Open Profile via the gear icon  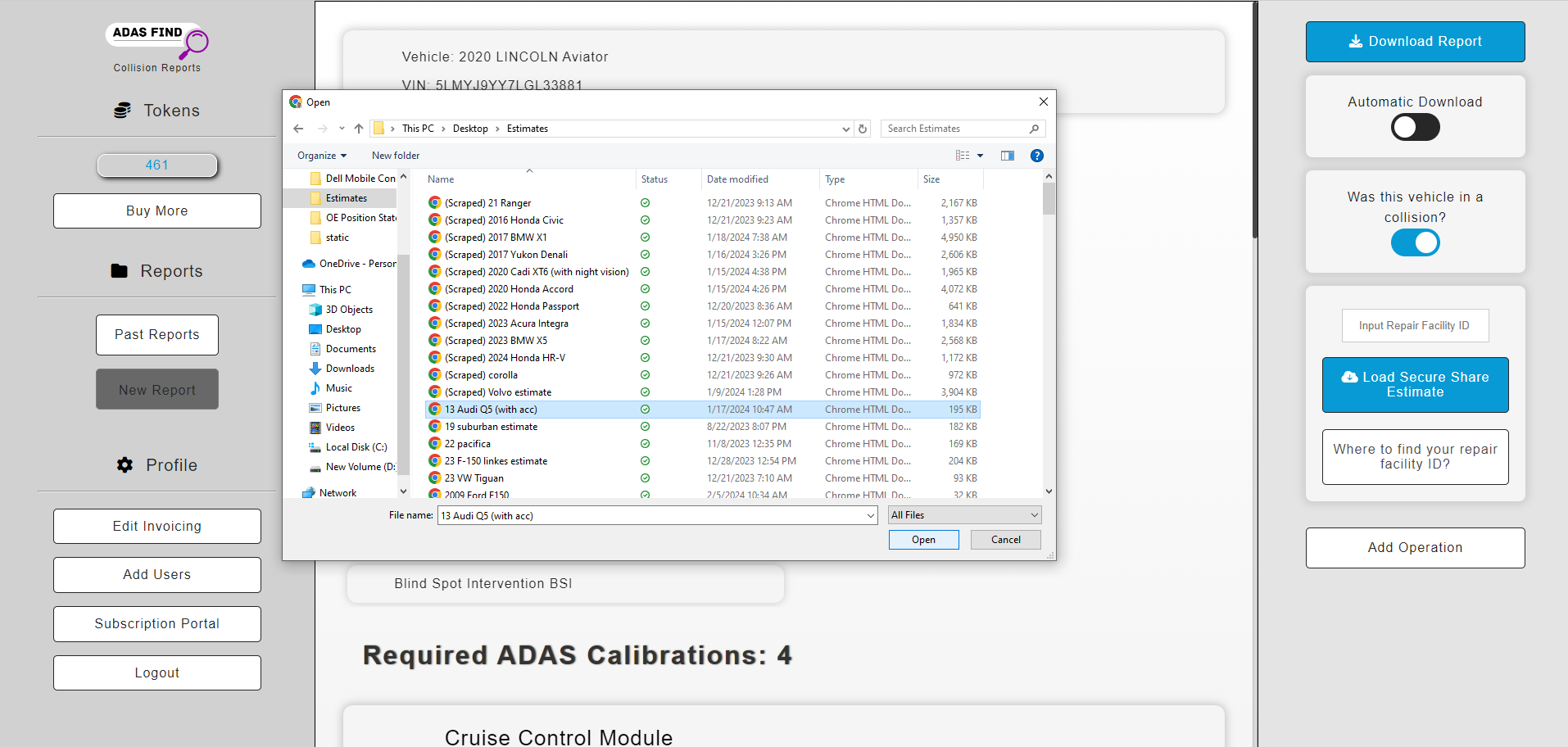(x=124, y=464)
